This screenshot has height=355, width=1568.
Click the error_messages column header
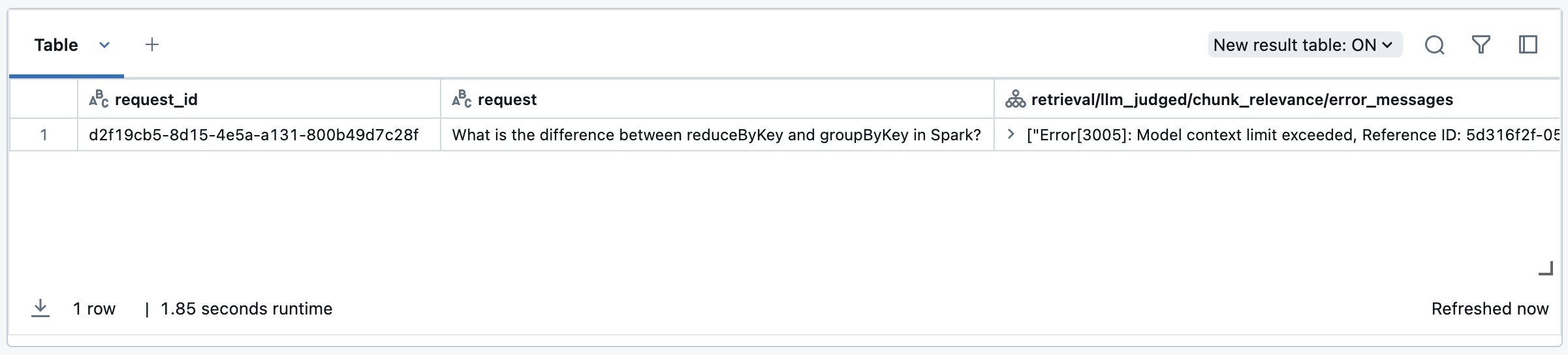pyautogui.click(x=1242, y=99)
